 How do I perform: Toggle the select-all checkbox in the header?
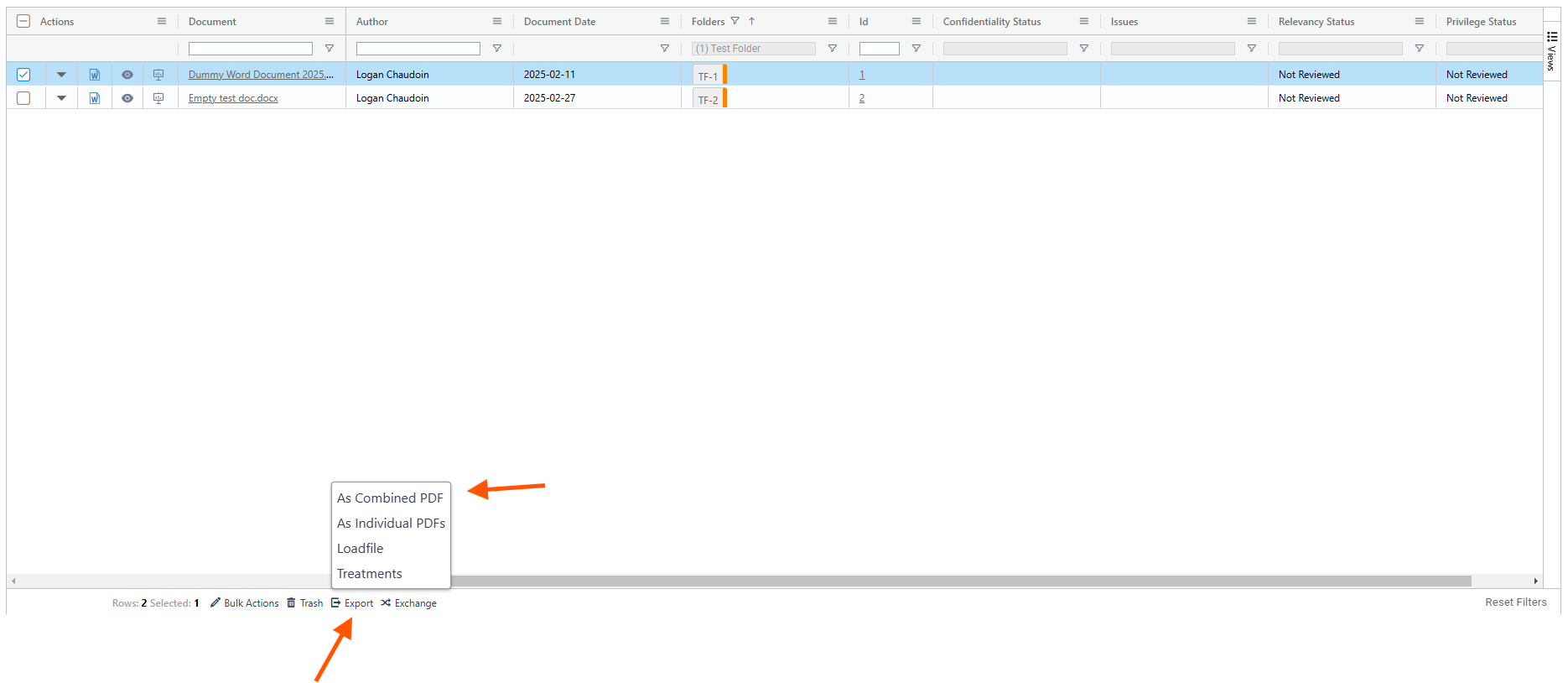click(23, 22)
